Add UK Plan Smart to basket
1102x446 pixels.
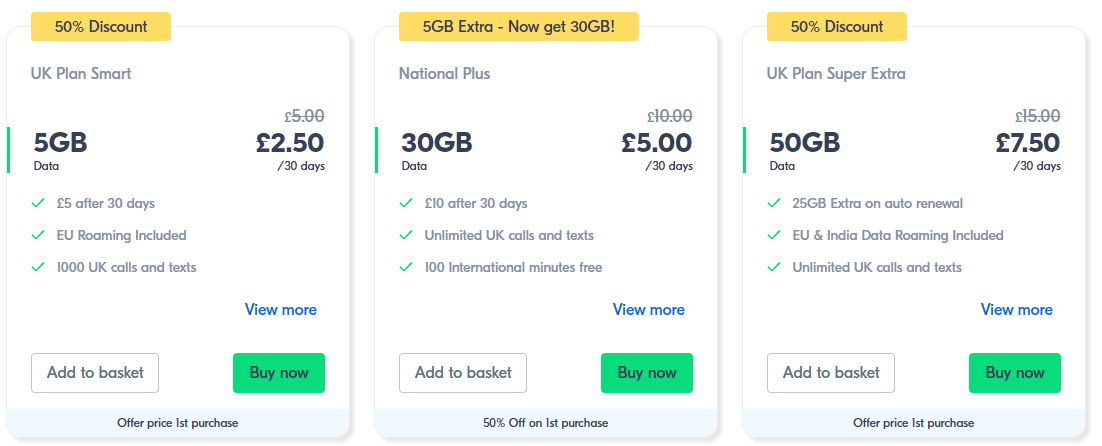pos(95,373)
